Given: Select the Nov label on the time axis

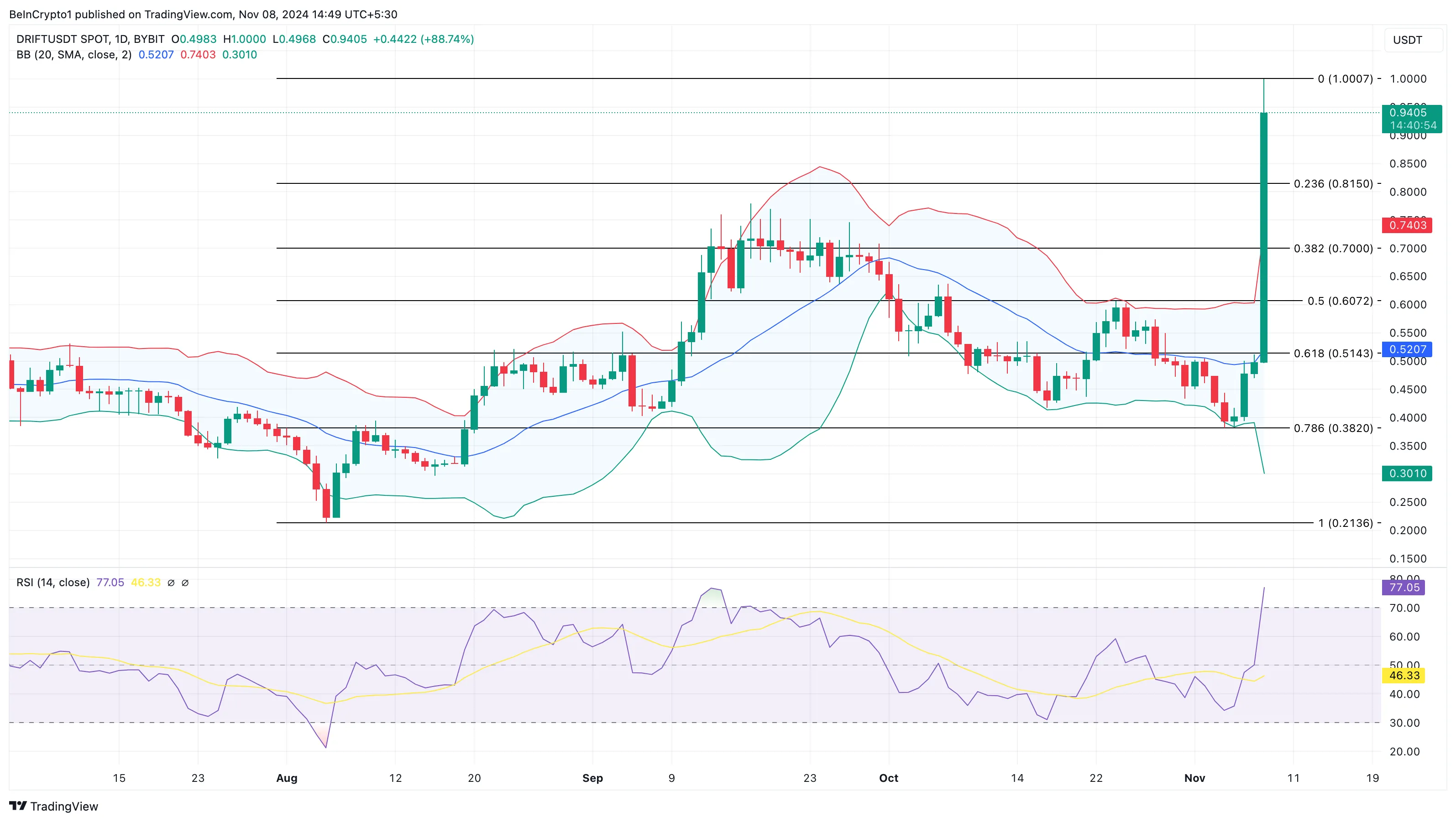Looking at the screenshot, I should 1195,778.
